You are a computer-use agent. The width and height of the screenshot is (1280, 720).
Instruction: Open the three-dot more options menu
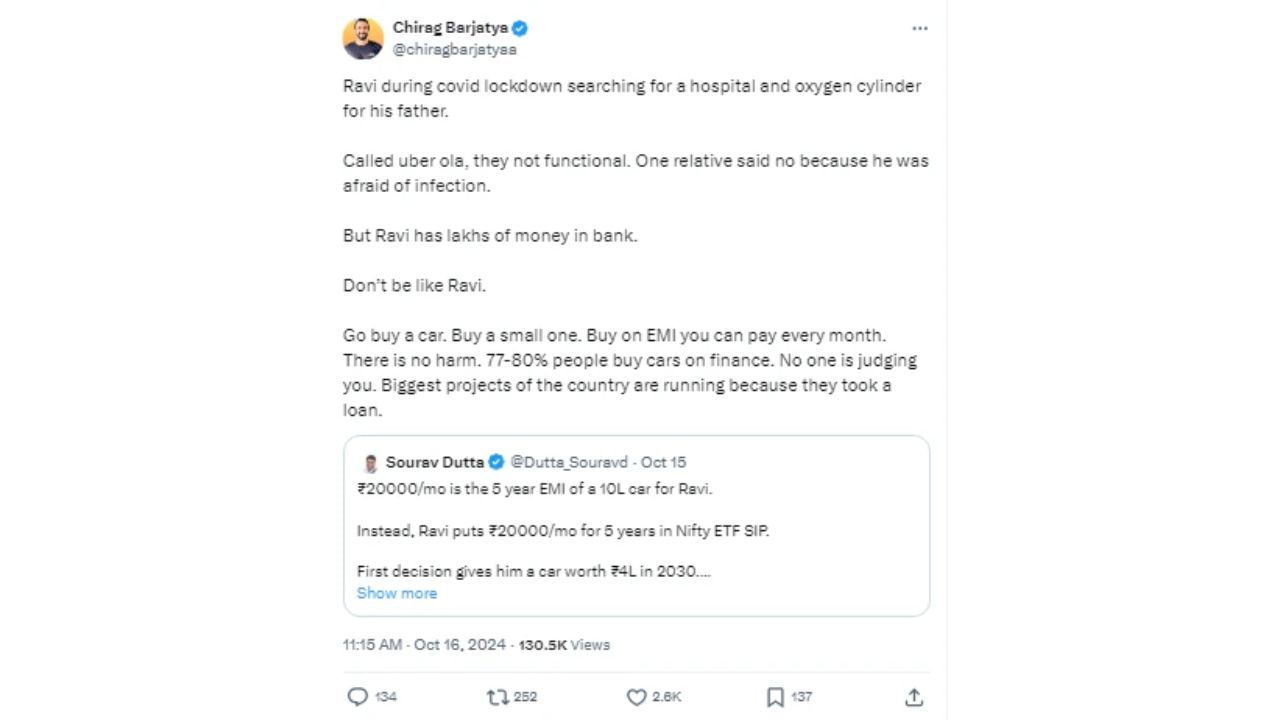coord(920,28)
